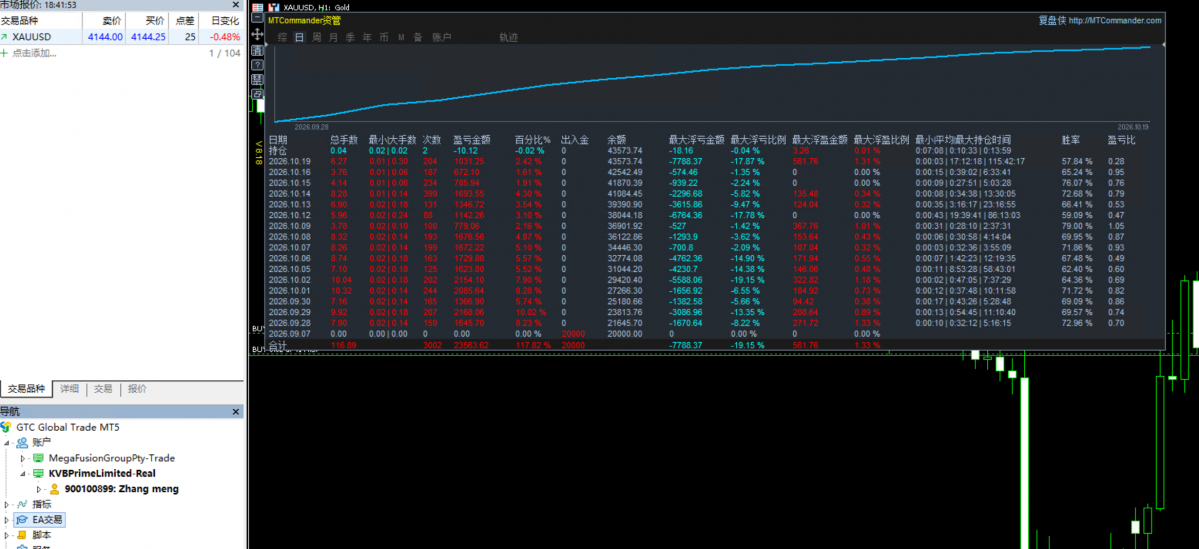Switch to the 详细 tab in market watch
This screenshot has width=1199, height=549.
coord(70,389)
